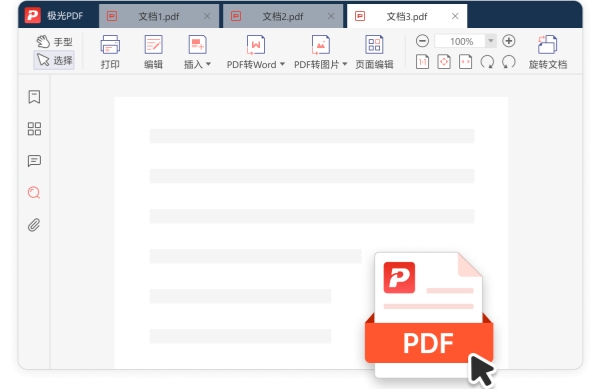Close the 文档2.pdf tab
The height and width of the screenshot is (389, 600).
pos(331,16)
